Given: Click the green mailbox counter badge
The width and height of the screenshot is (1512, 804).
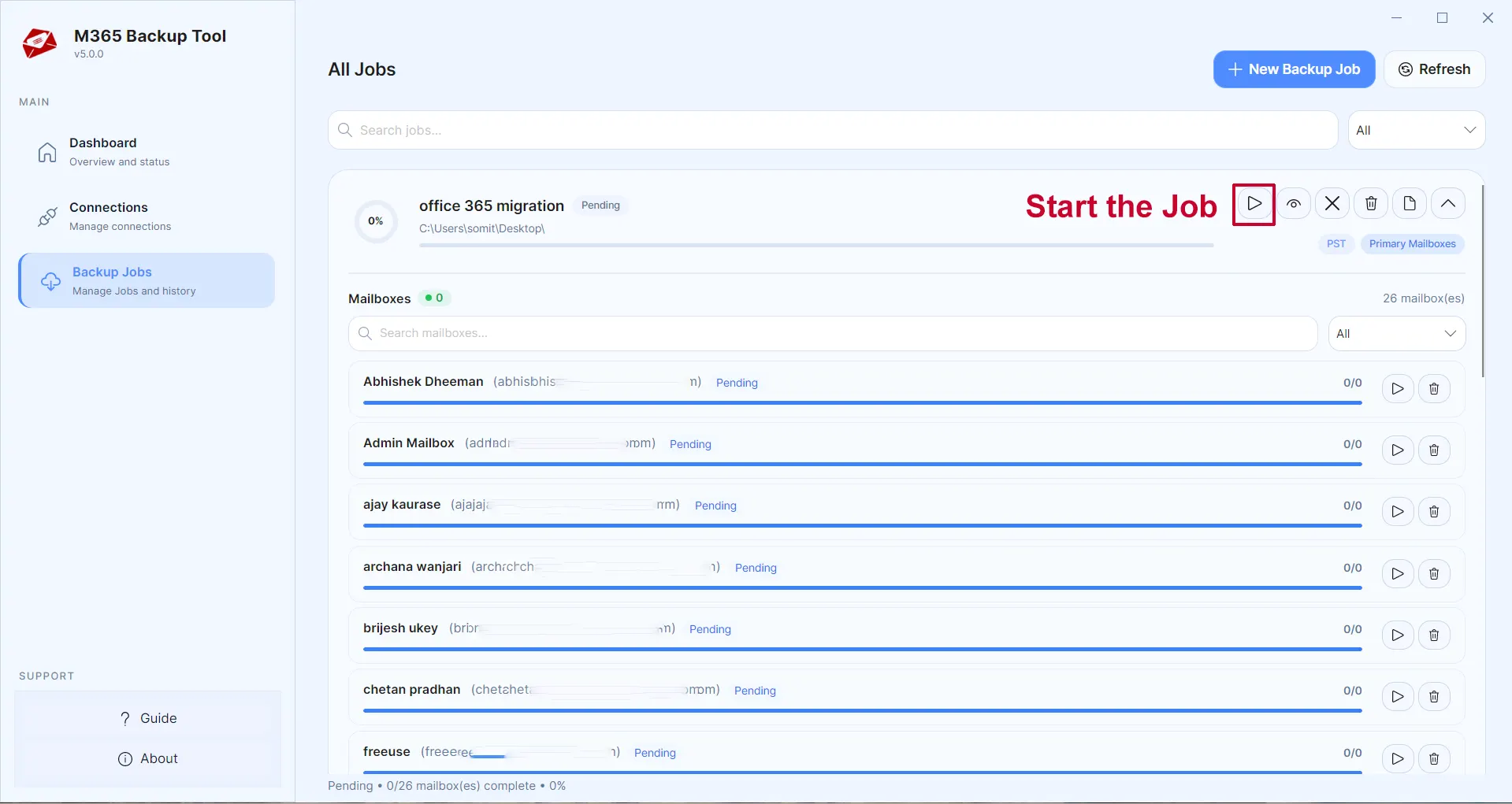Looking at the screenshot, I should pos(434,298).
